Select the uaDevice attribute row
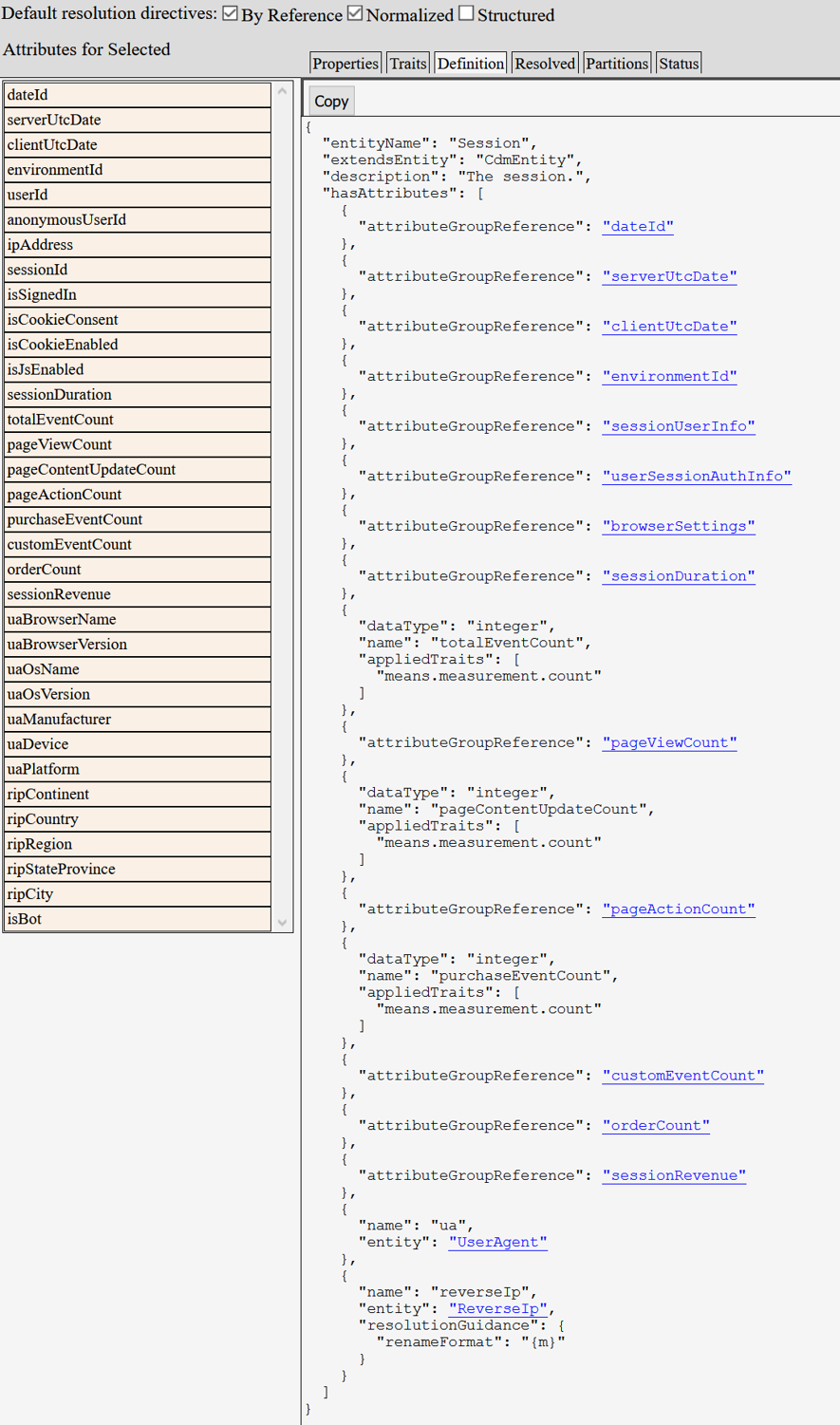Screen dimensions: 840x1425 (138, 744)
